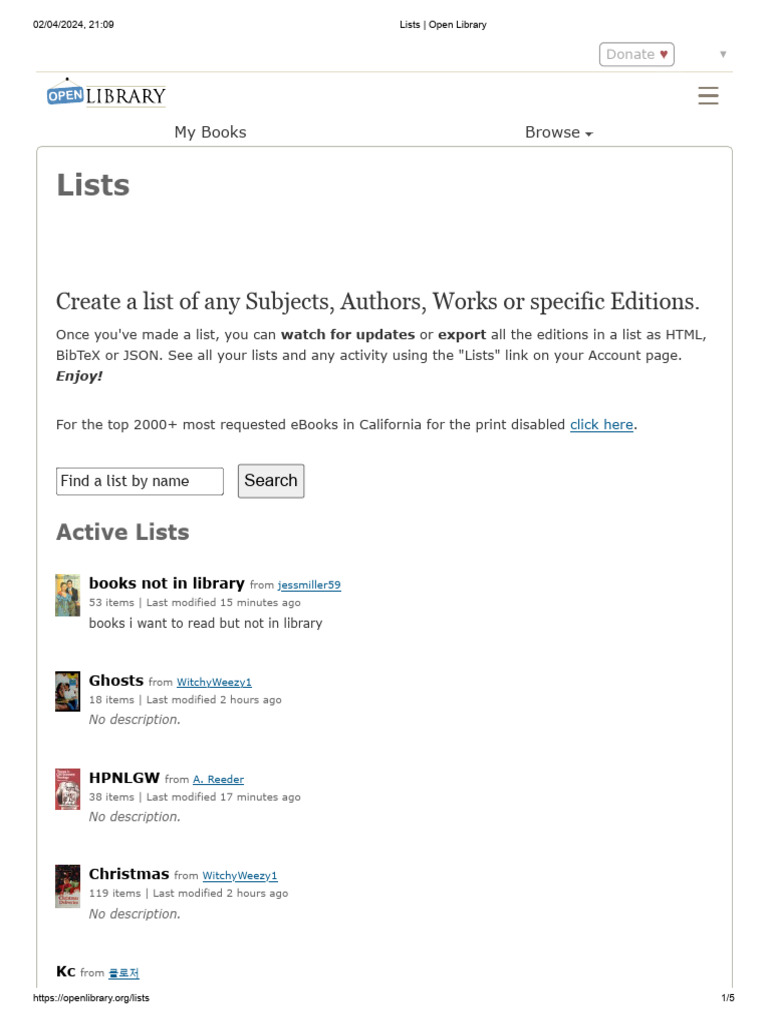Viewport: 768px width, 1024px height.
Task: Open the Christmas list cover thumbnail
Action: pos(67,886)
